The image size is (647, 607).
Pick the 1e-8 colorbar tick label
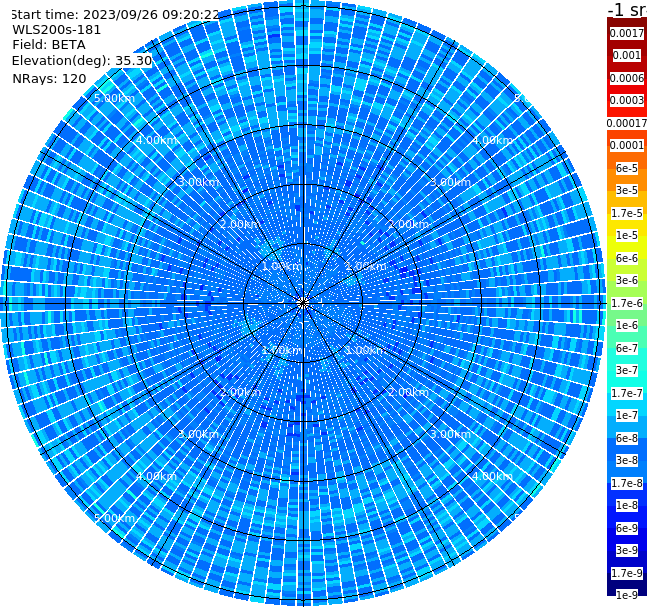click(x=627, y=505)
